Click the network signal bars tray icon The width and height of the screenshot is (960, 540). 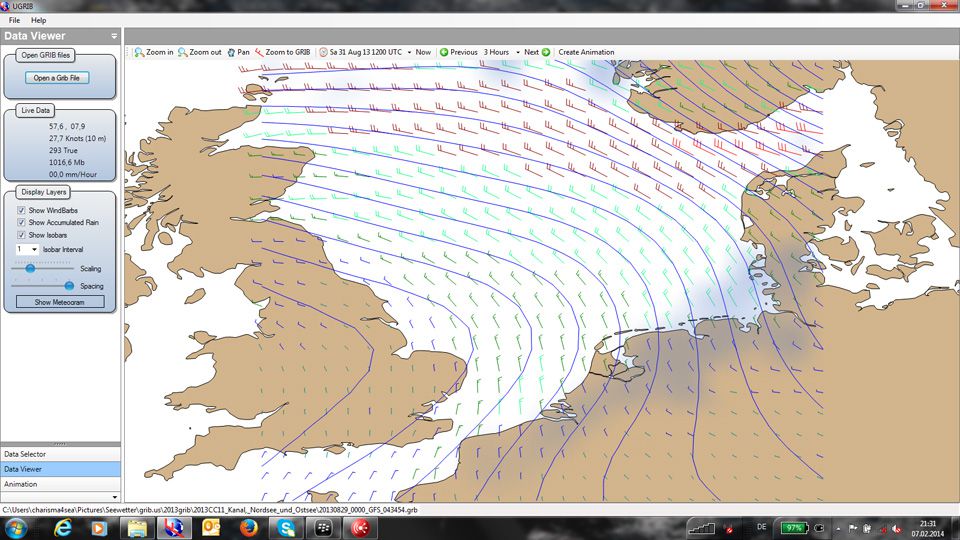[x=702, y=528]
